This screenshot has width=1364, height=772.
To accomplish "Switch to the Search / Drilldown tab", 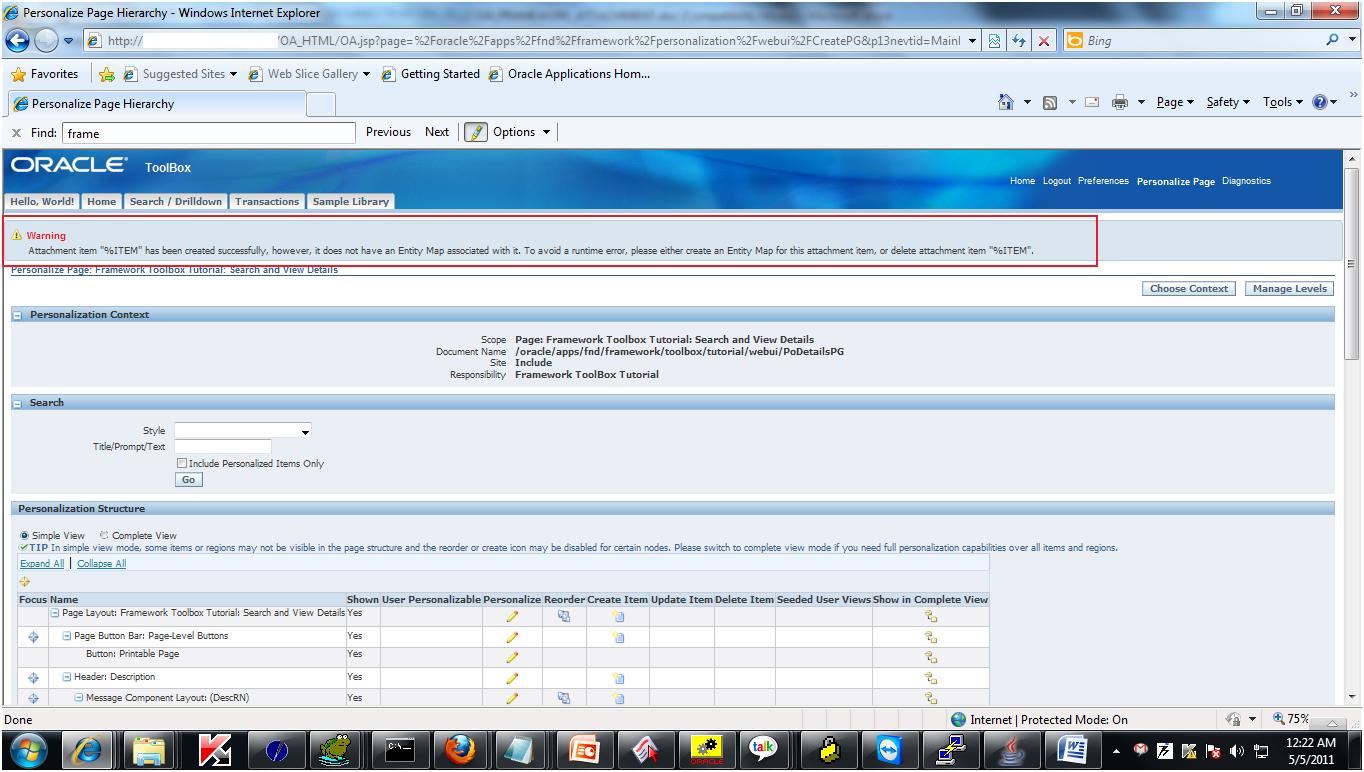I will 176,201.
